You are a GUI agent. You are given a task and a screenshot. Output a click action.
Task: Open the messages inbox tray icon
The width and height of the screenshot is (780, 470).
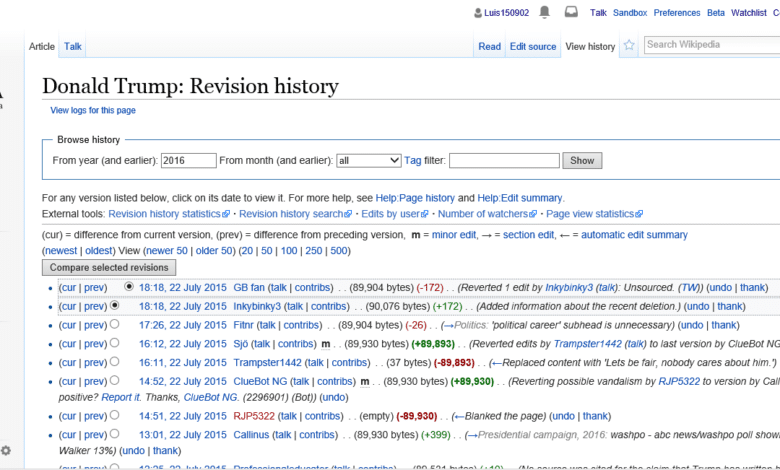click(x=571, y=11)
